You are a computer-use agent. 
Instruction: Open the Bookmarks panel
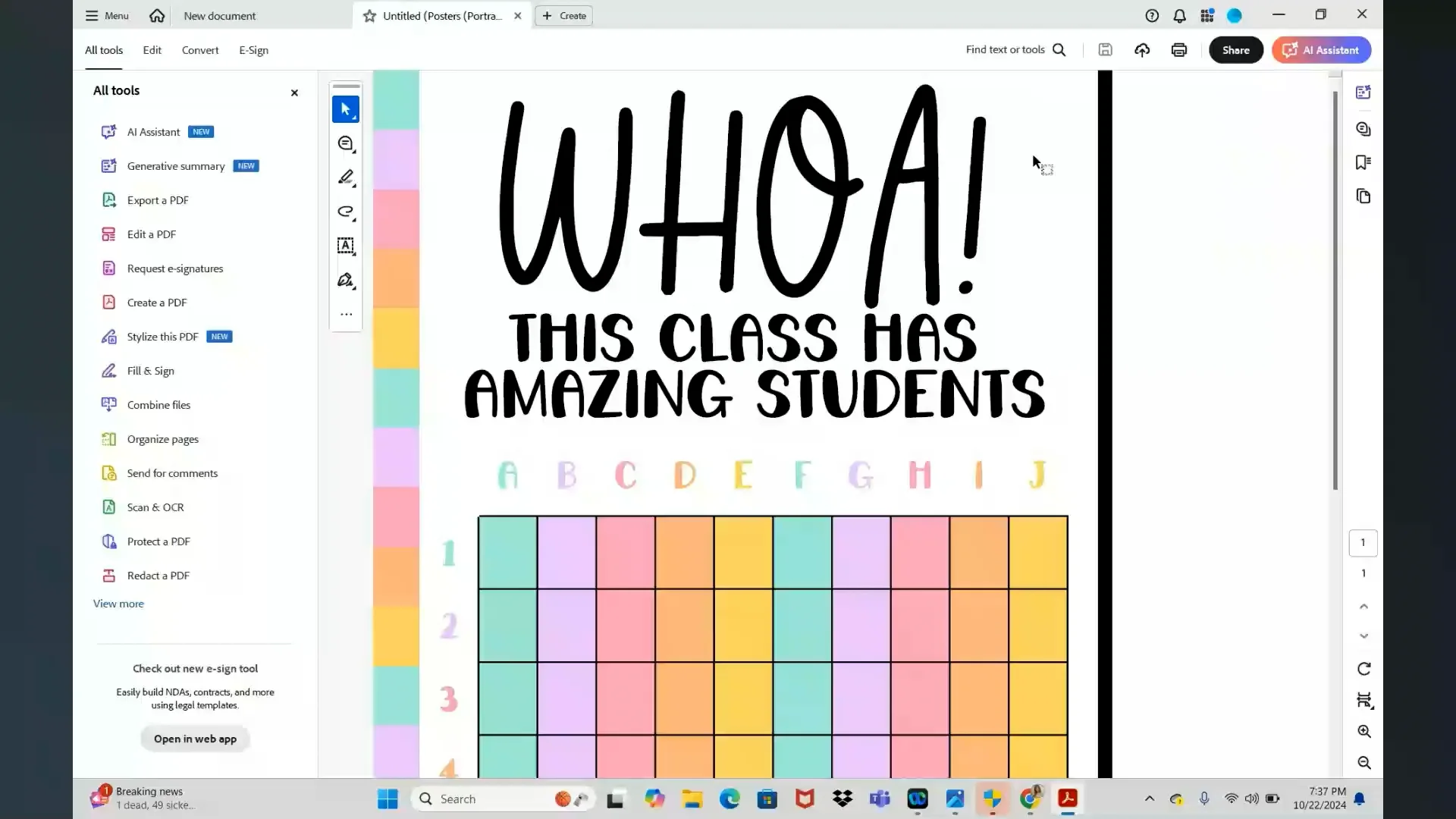coord(1363,162)
